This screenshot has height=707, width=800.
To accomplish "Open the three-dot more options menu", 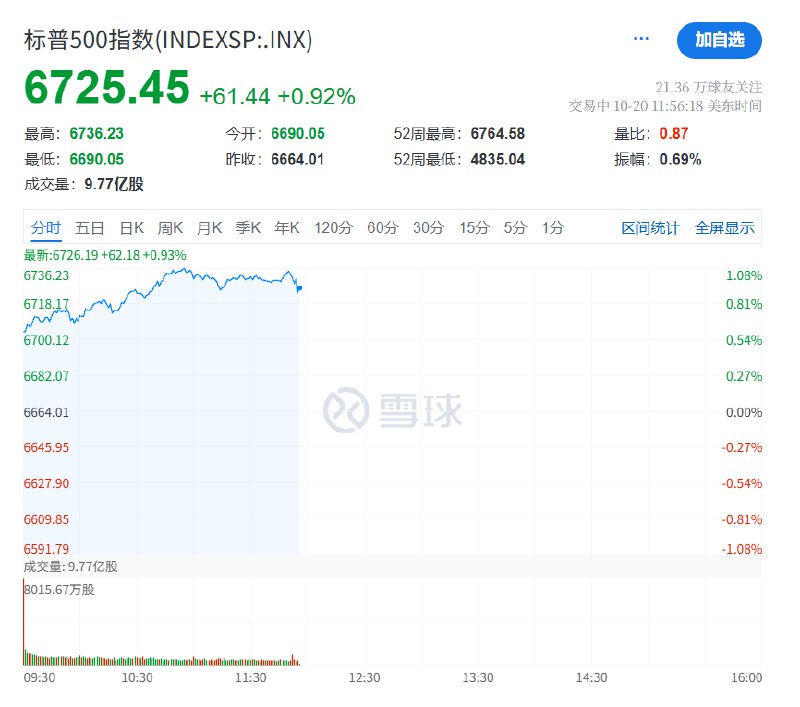I will 641,38.
